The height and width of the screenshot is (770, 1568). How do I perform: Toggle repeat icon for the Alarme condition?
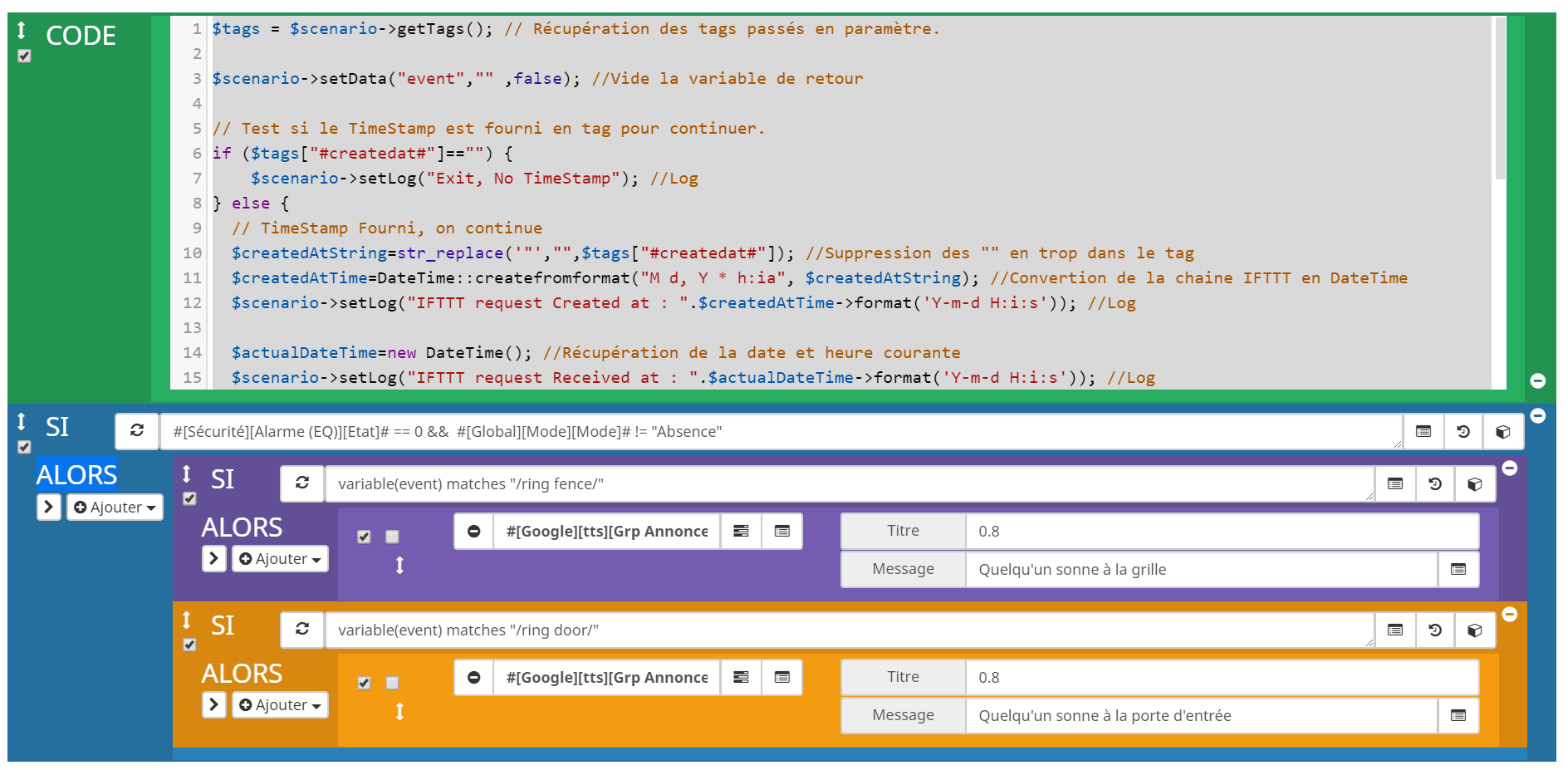pyautogui.click(x=137, y=431)
